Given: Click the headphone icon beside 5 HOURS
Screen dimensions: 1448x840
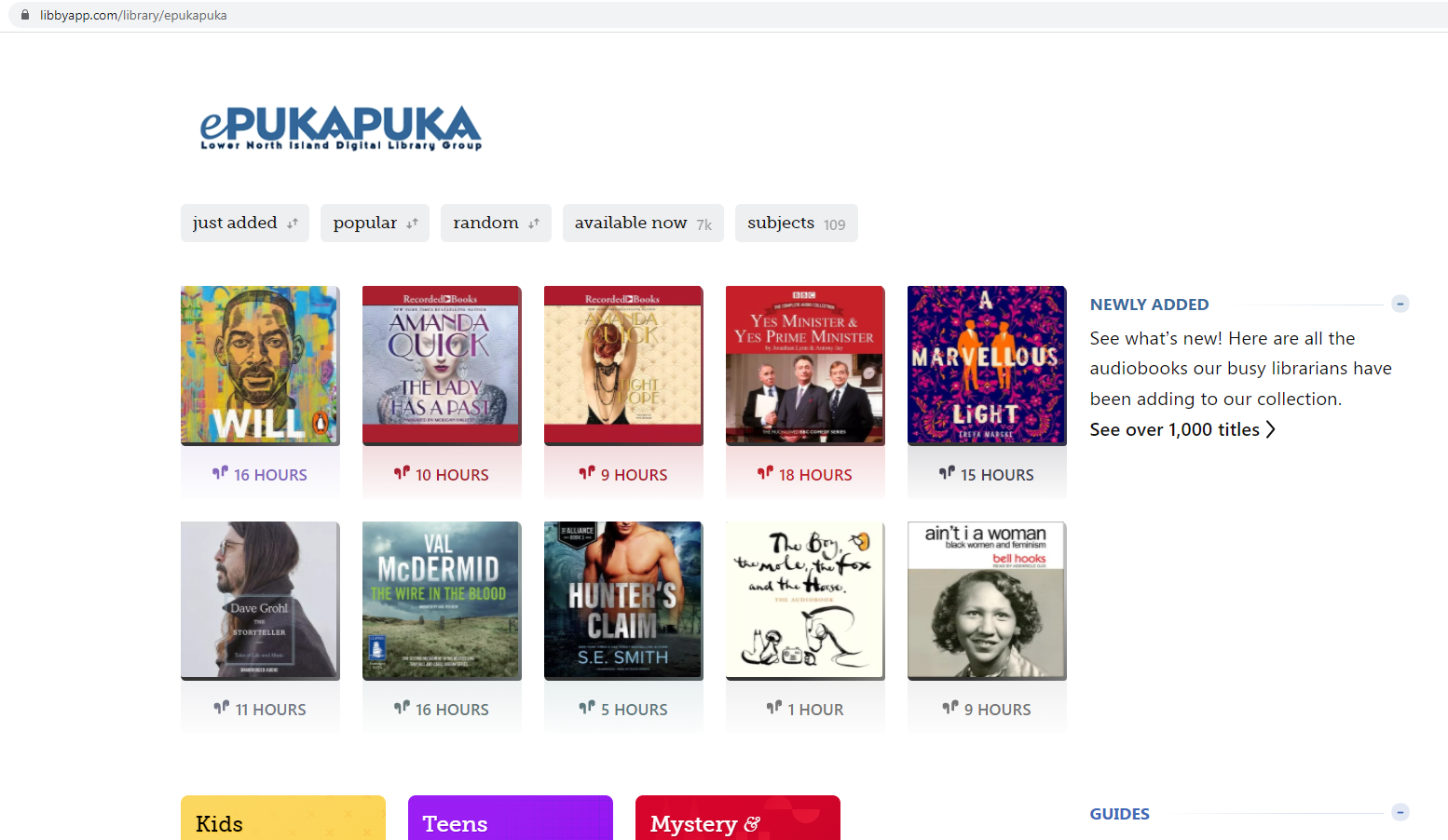Looking at the screenshot, I should point(587,708).
